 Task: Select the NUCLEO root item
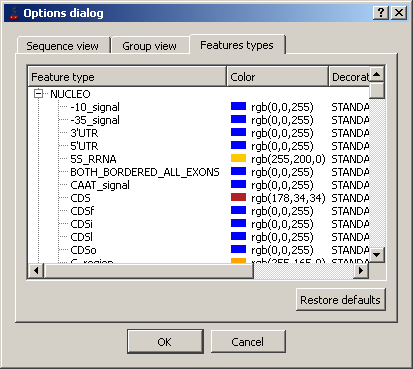(70, 94)
